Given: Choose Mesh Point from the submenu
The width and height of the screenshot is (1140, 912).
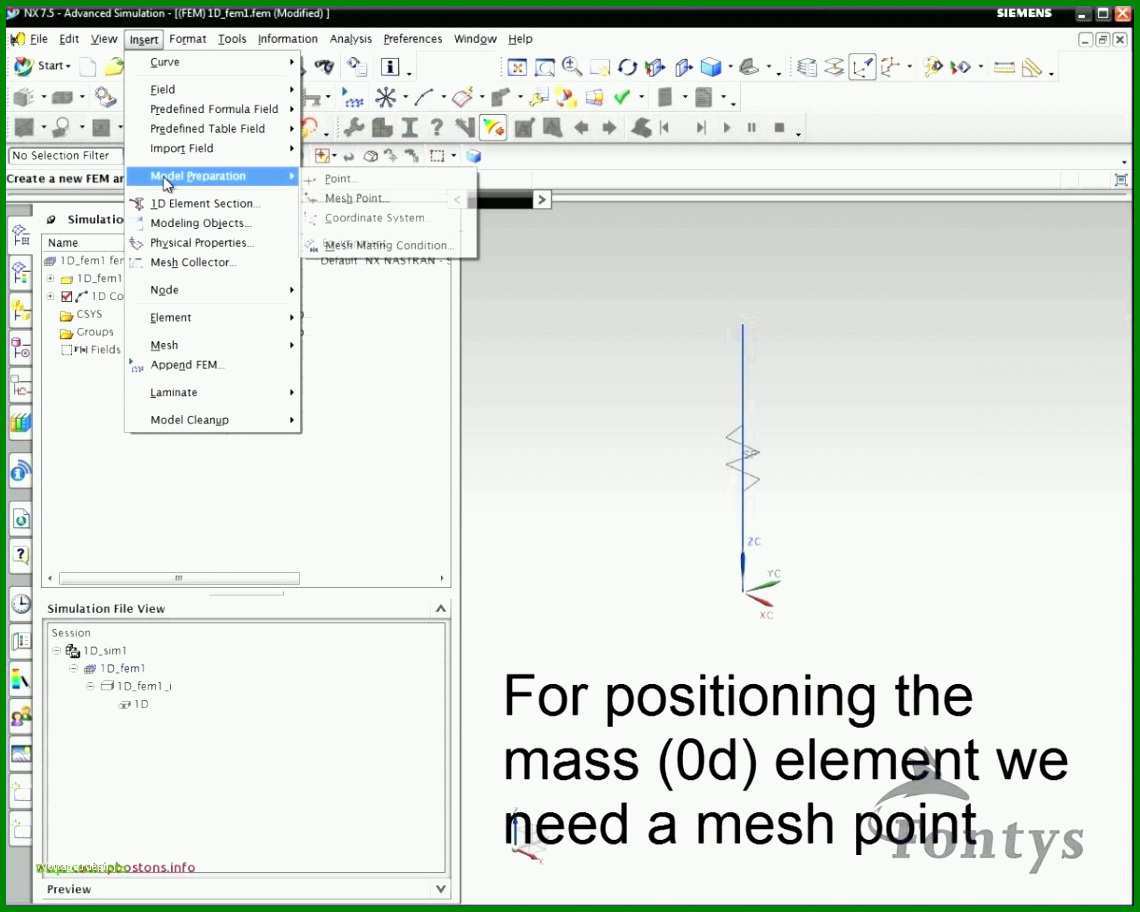Looking at the screenshot, I should pos(357,198).
